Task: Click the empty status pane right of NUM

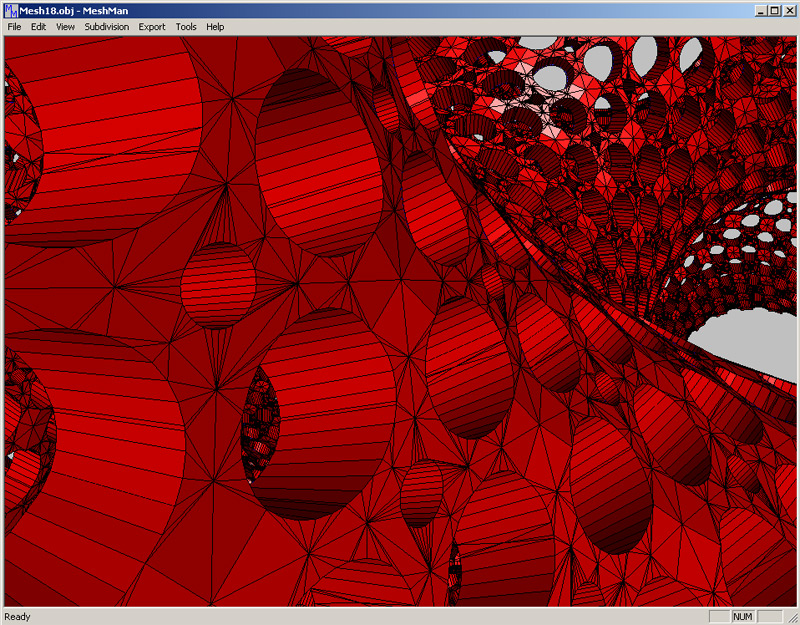Action: click(x=769, y=617)
